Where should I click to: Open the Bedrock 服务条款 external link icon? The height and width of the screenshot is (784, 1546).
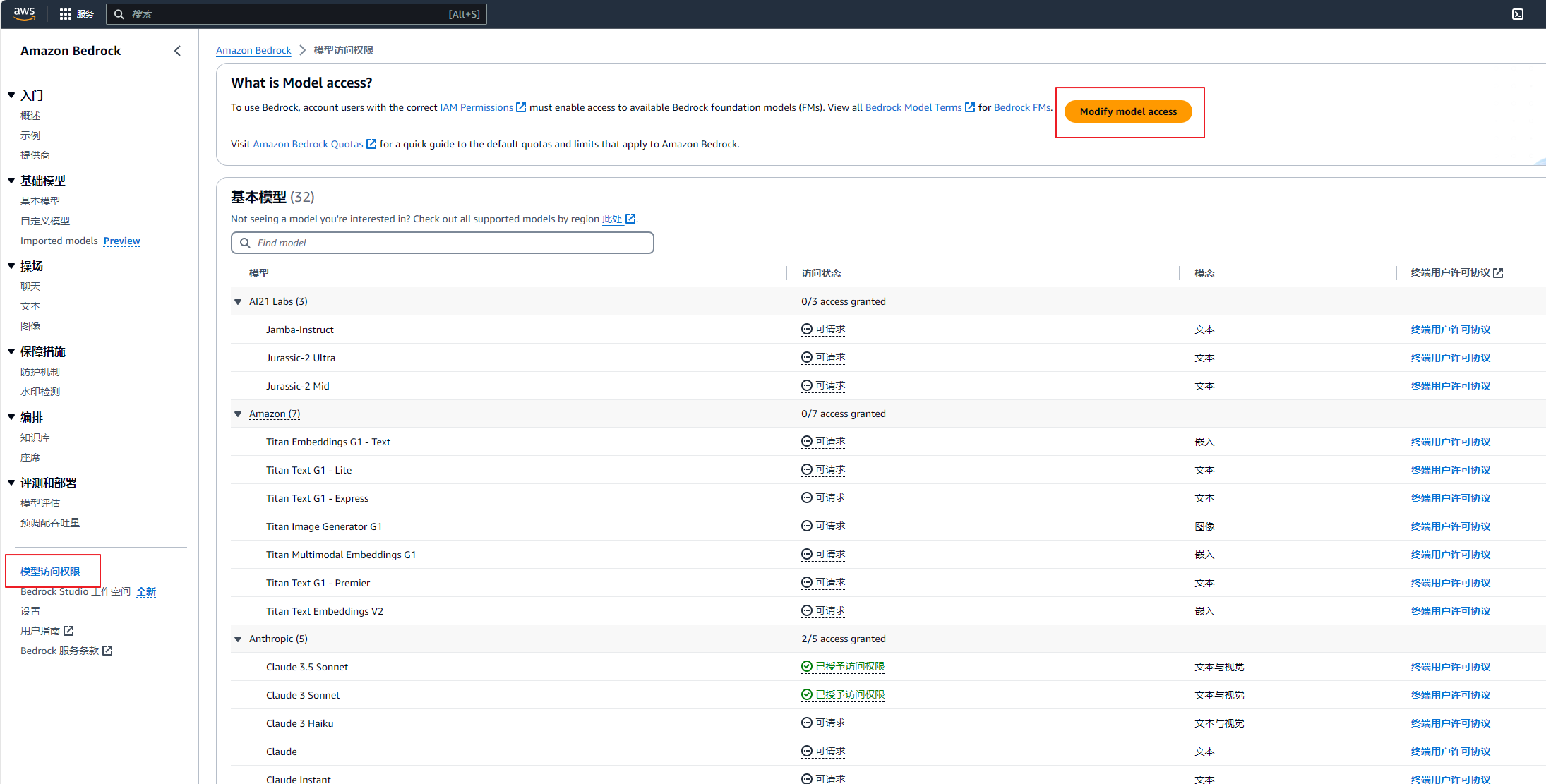(107, 651)
